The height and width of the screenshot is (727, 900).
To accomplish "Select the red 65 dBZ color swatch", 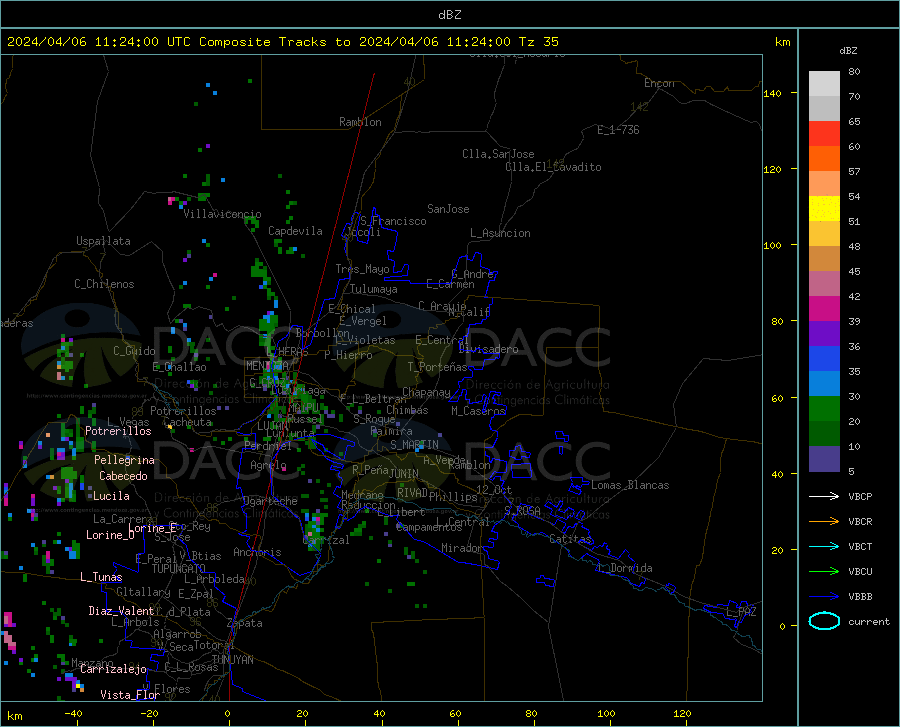I will (824, 134).
